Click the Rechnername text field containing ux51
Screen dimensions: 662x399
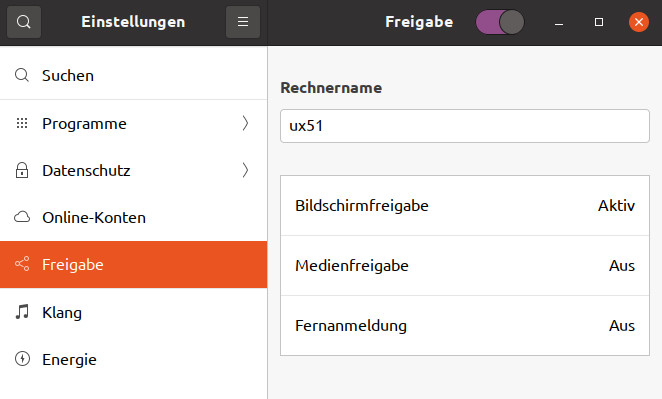coord(465,126)
